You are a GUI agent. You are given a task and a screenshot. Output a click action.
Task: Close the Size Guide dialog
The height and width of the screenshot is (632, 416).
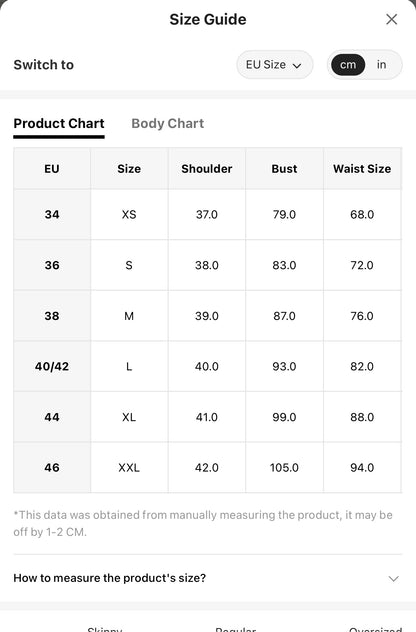click(x=391, y=19)
